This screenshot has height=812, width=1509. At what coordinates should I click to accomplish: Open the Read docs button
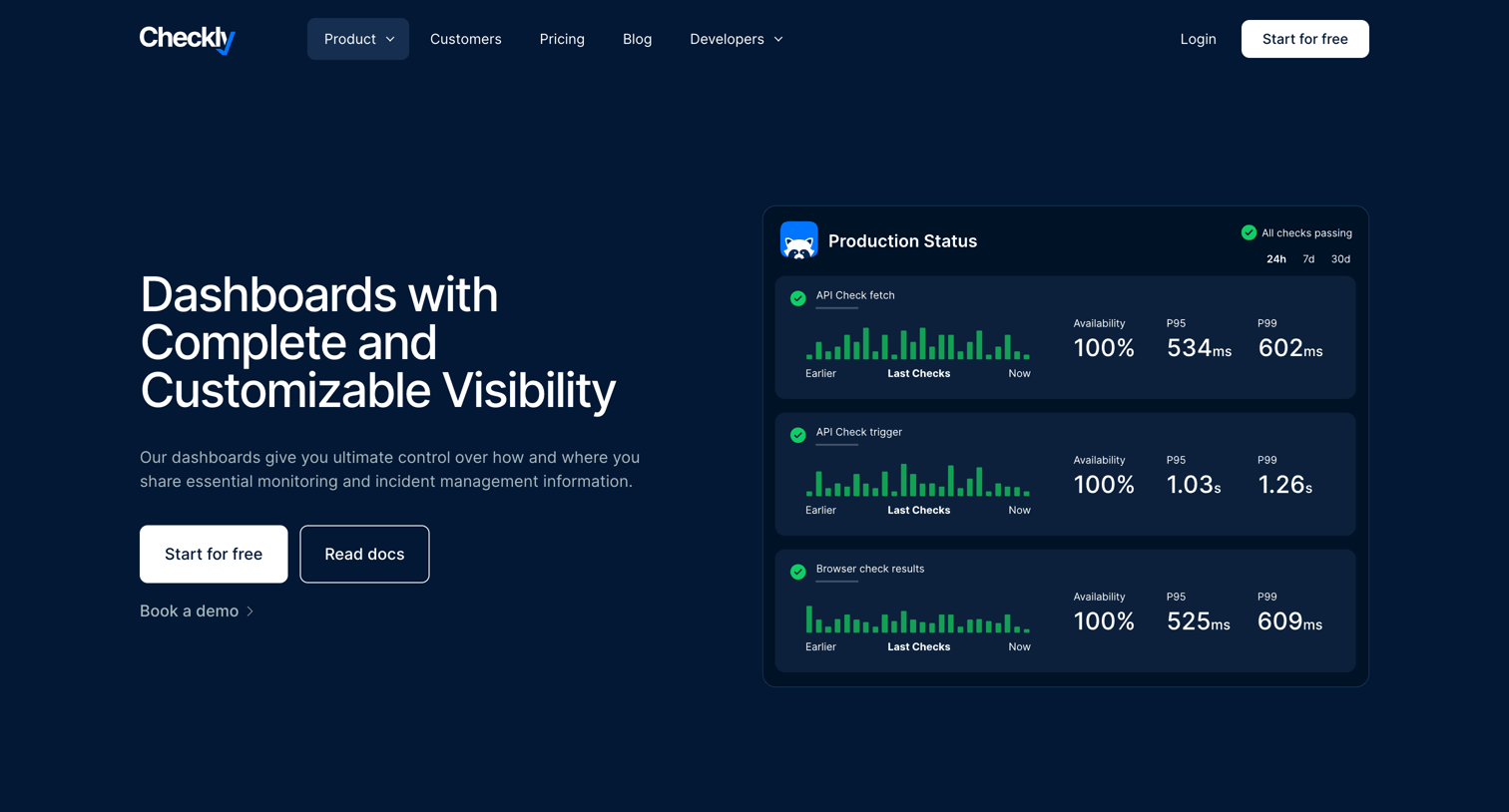point(364,554)
